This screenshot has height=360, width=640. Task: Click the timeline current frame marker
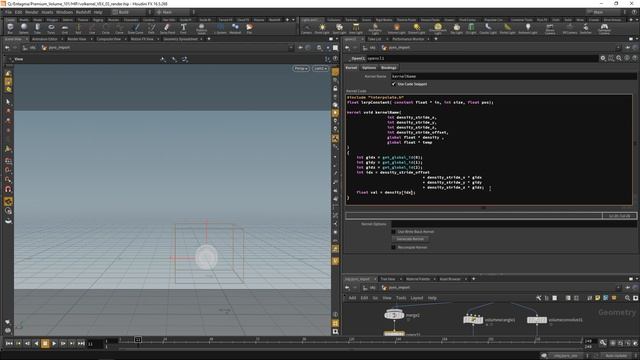tap(138, 340)
